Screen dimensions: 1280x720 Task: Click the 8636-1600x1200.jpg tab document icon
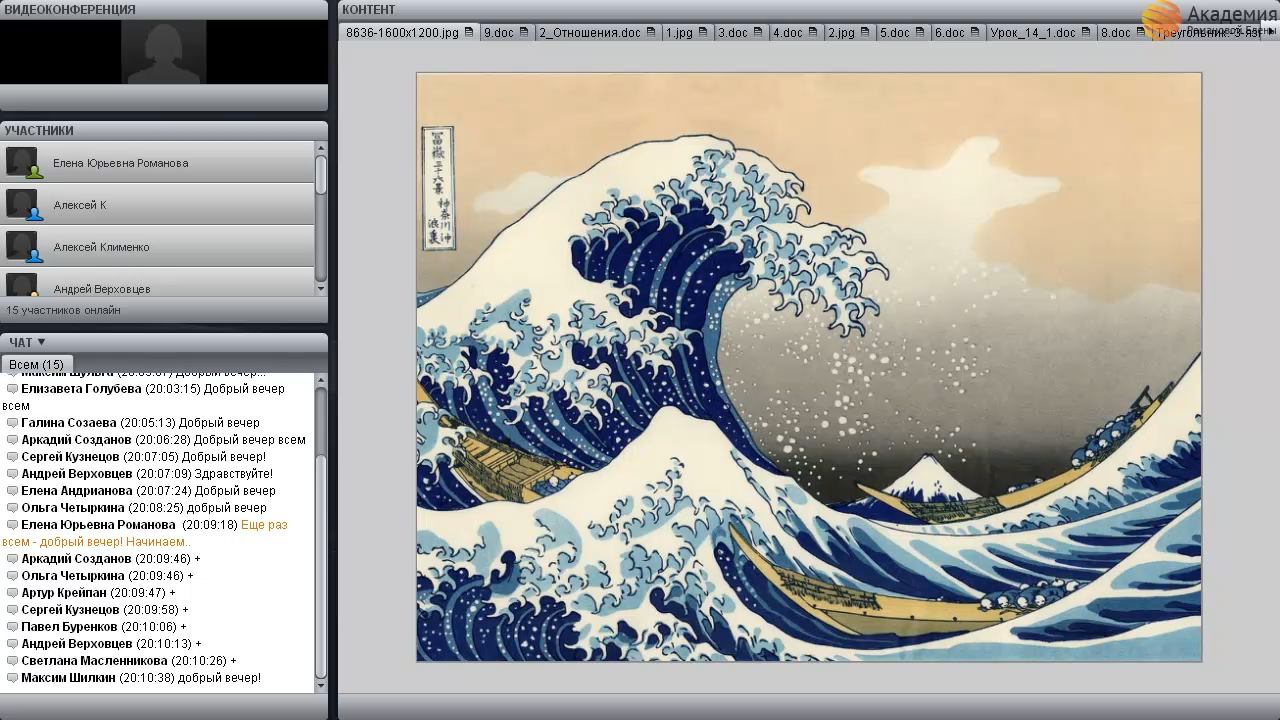(x=470, y=33)
